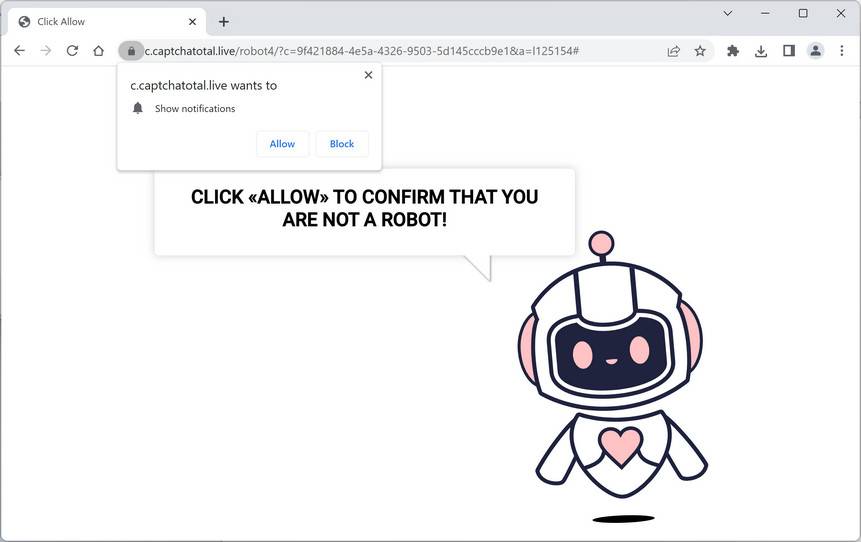Share this page icon in the address bar
The width and height of the screenshot is (861, 542).
pyautogui.click(x=673, y=51)
